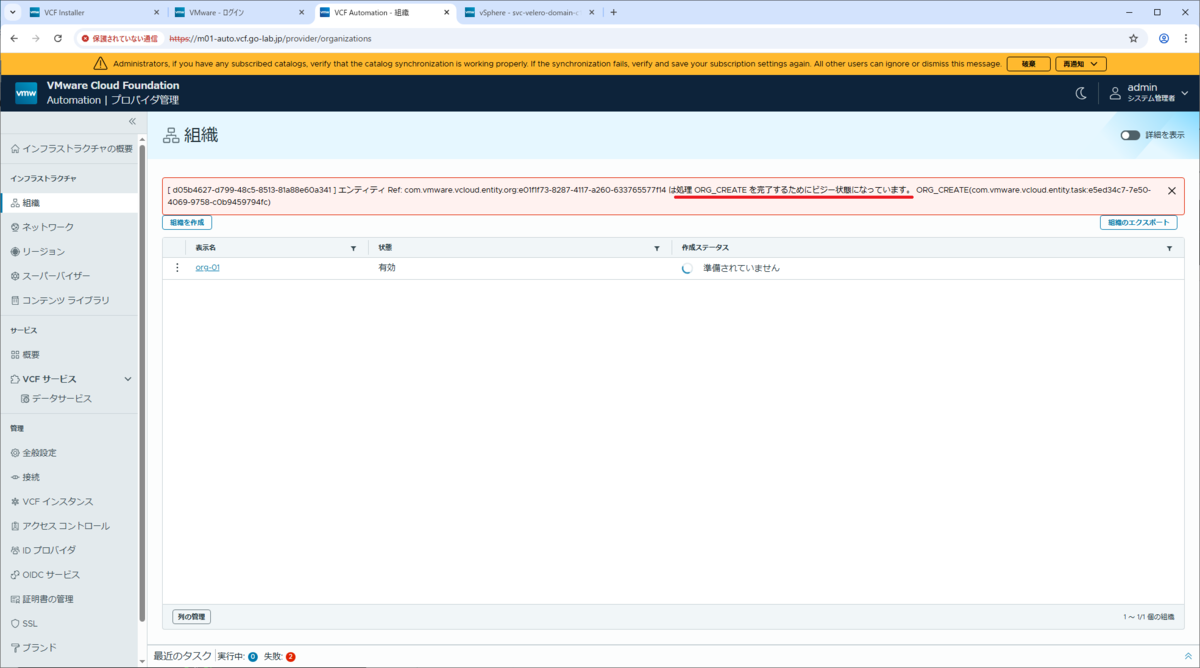Viewport: 1200px width, 668px height.
Task: Open スーパーバイザー in the sidebar
Action: tap(50, 276)
